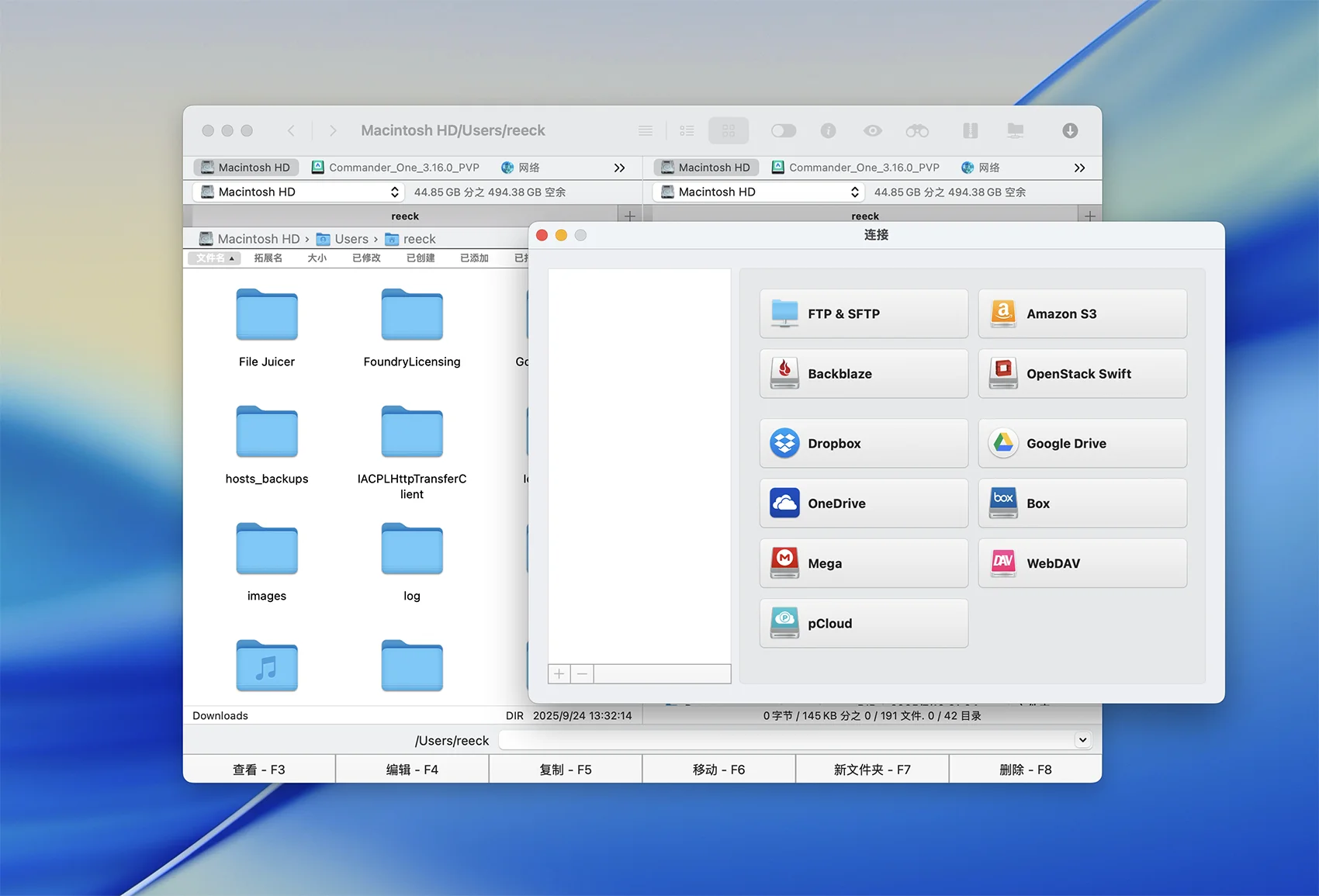The width and height of the screenshot is (1319, 896).
Task: Select left pane Commander_One_3.16.0_PVP drive
Action: point(396,167)
